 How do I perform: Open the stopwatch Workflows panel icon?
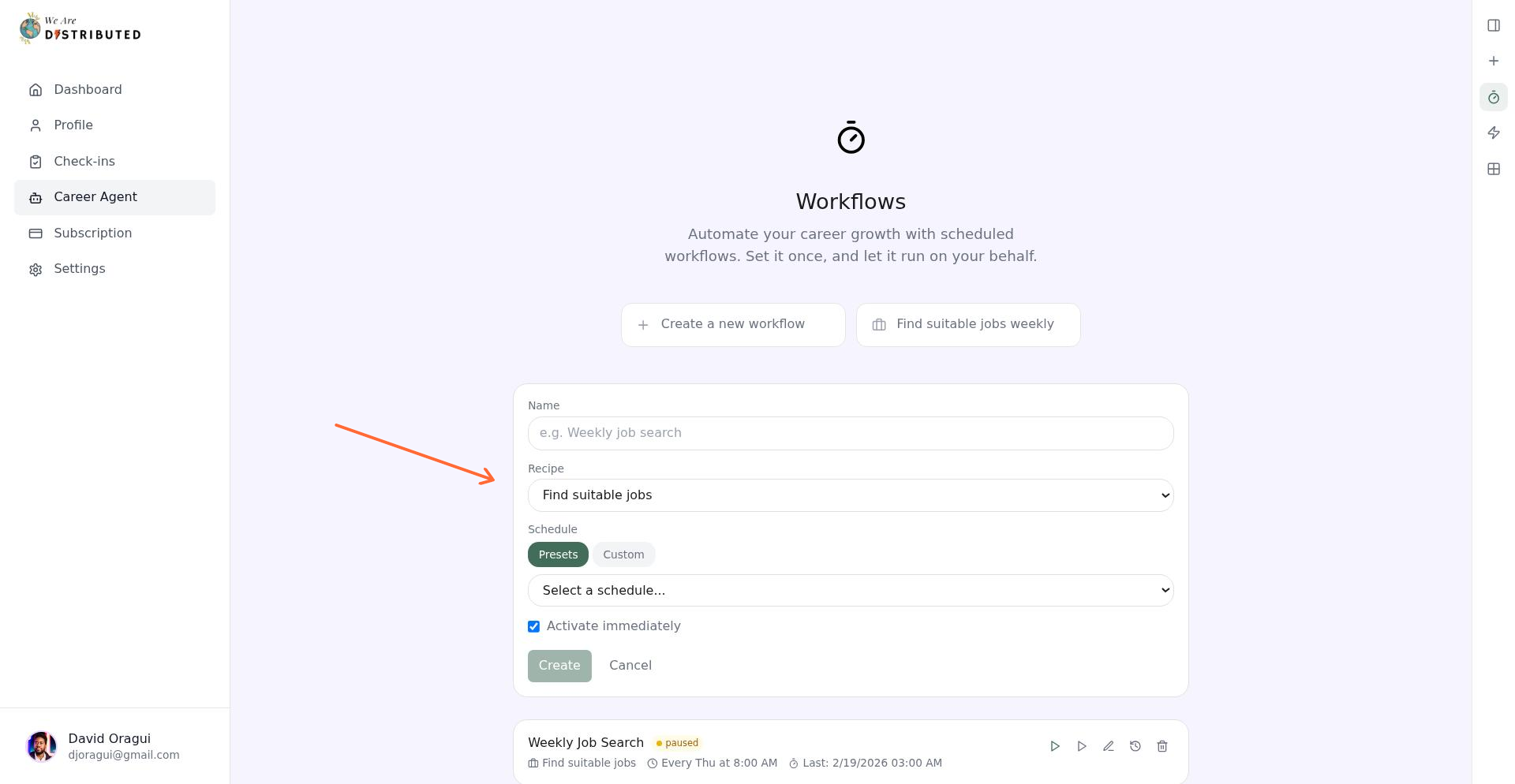[1493, 97]
